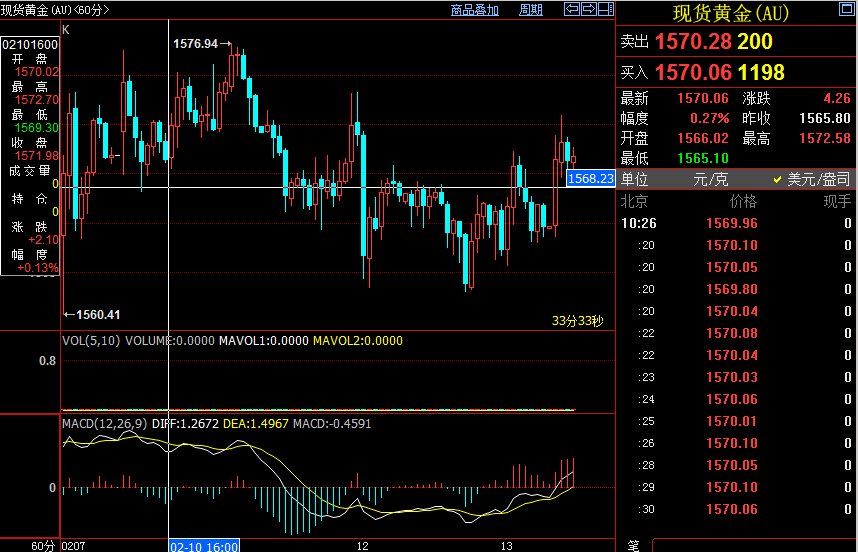The height and width of the screenshot is (552, 858).
Task: Click the 02-10 16:00 time axis marker
Action: pos(204,546)
